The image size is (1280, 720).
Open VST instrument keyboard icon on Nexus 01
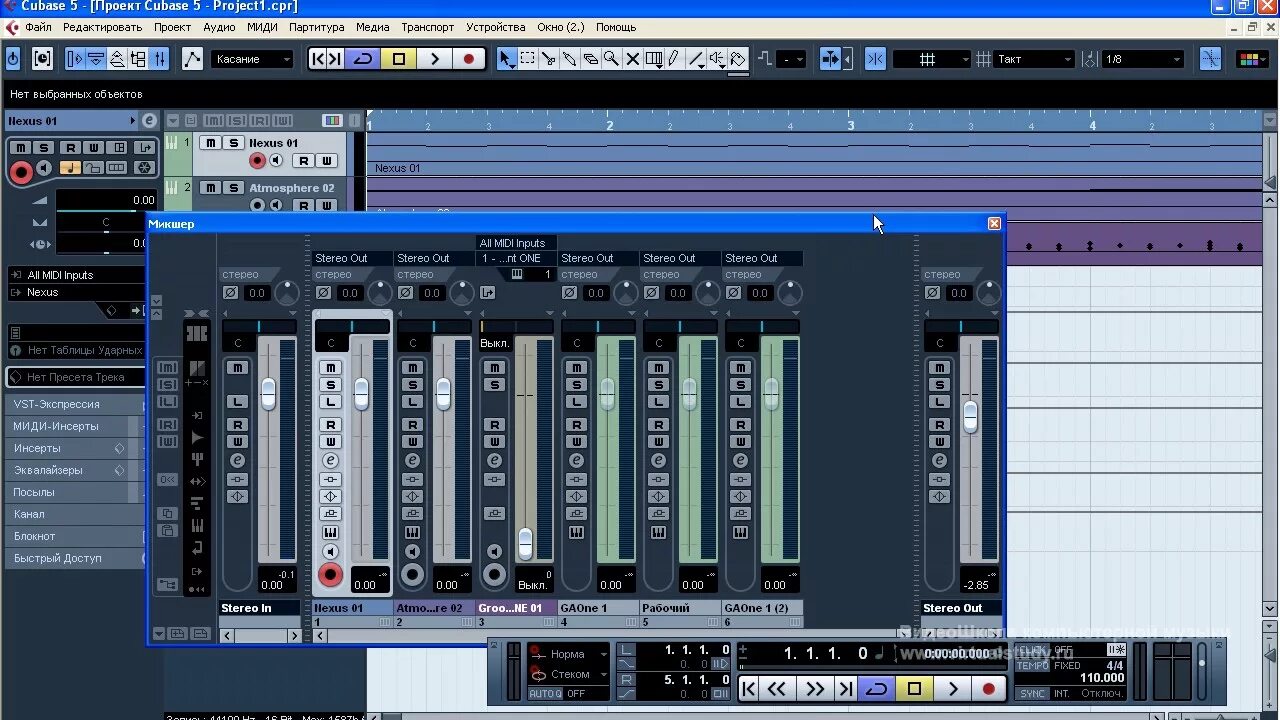pyautogui.click(x=330, y=532)
